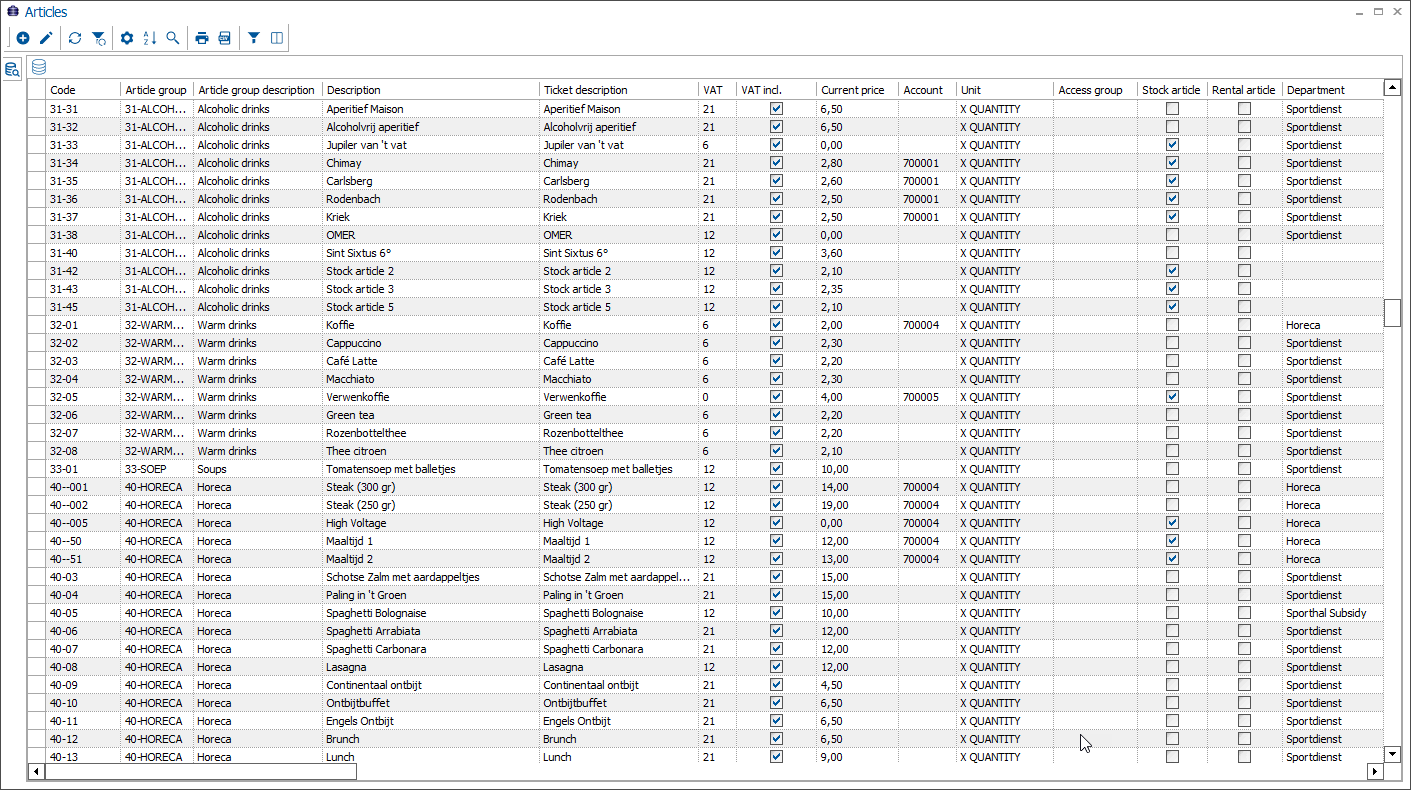Print the articles list
Screen dimensions: 1411x790
pyautogui.click(x=201, y=37)
